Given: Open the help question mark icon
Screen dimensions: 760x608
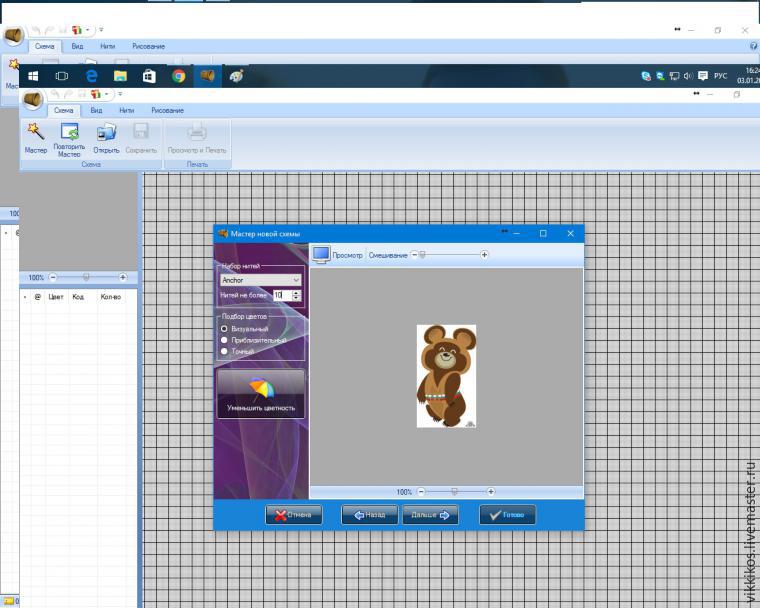Looking at the screenshot, I should (x=754, y=46).
